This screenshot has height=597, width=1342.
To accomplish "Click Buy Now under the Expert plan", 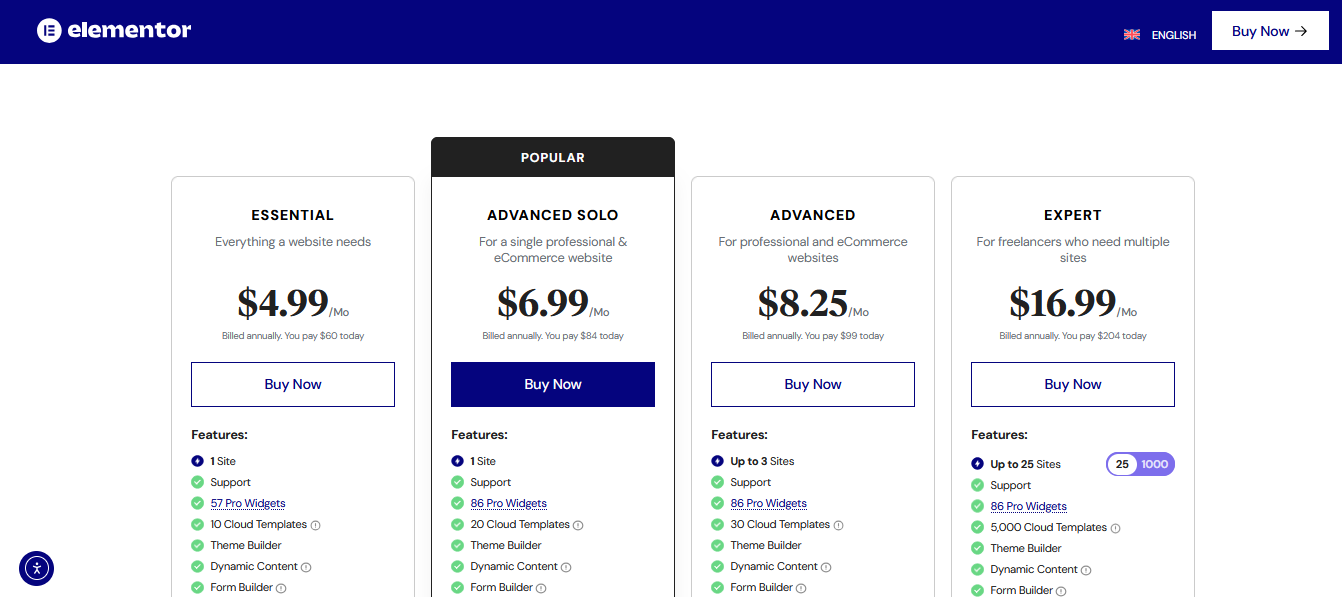I will coord(1073,384).
